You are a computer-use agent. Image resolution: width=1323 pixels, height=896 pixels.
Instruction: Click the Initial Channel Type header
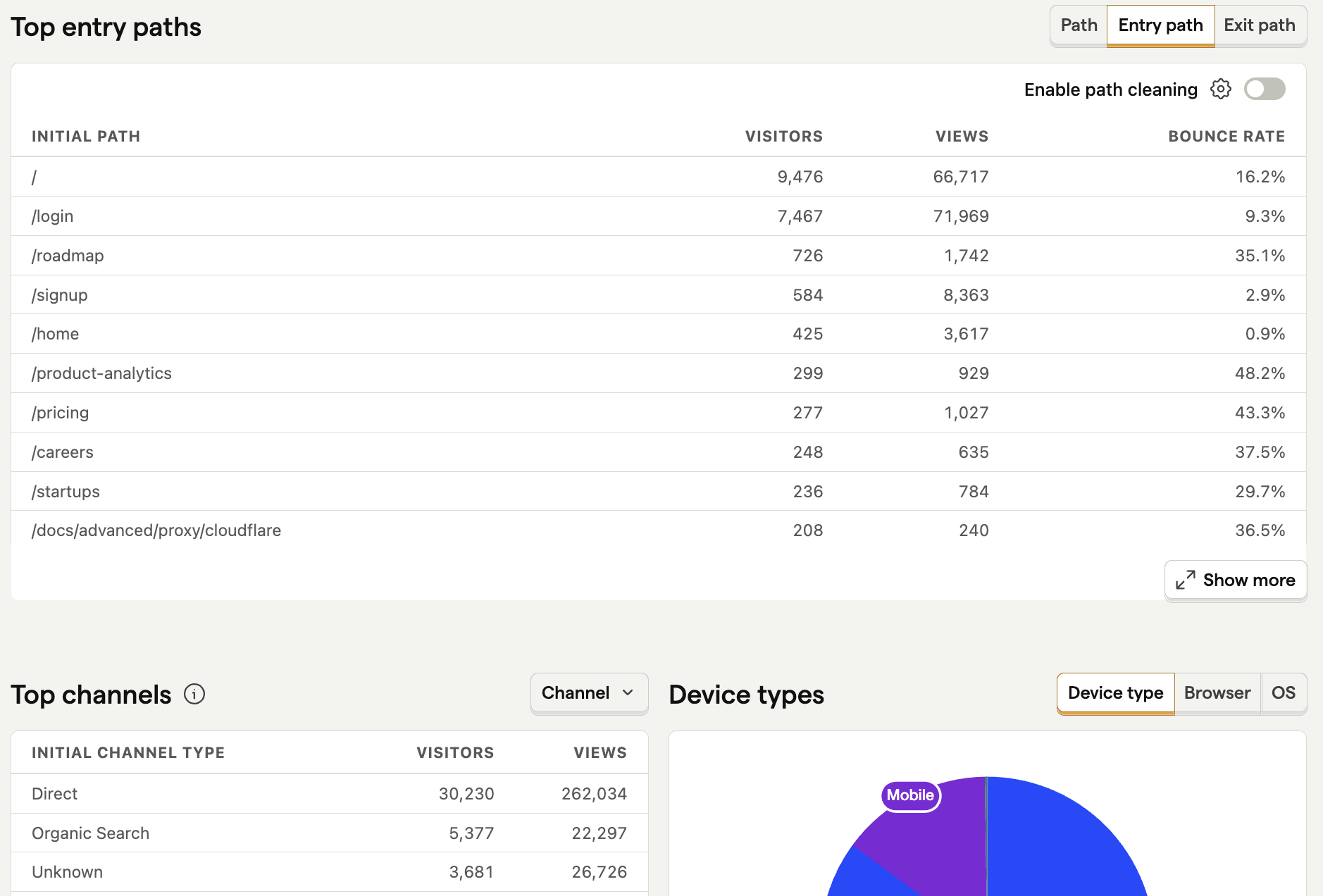128,753
